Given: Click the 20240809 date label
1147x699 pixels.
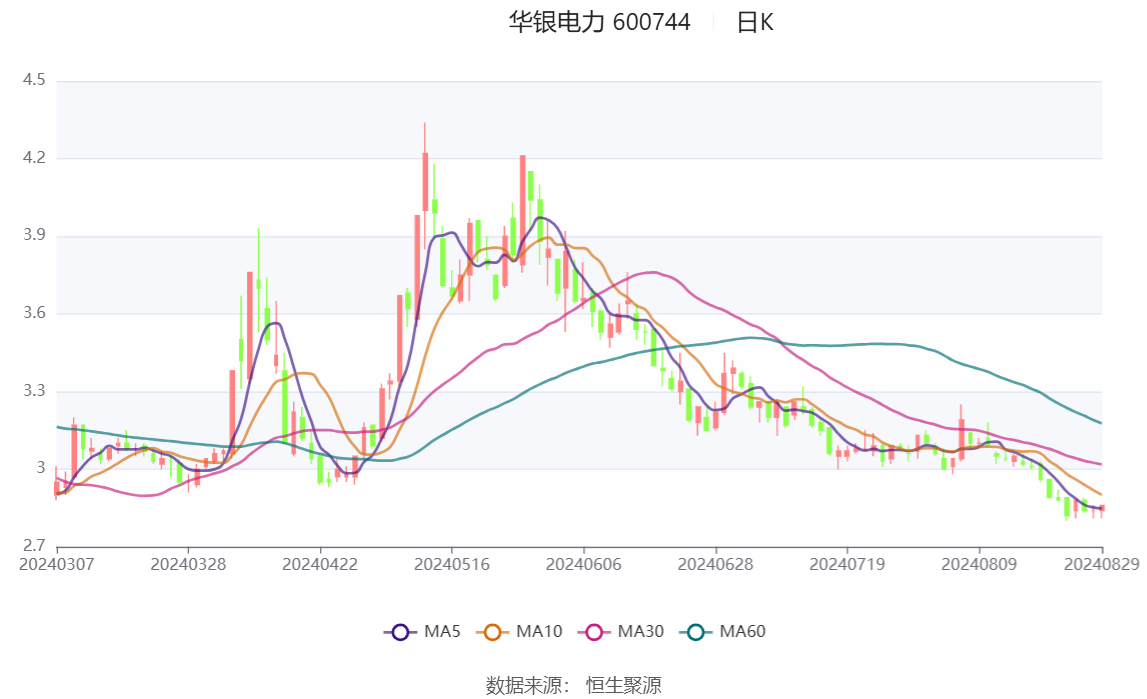Looking at the screenshot, I should [978, 564].
